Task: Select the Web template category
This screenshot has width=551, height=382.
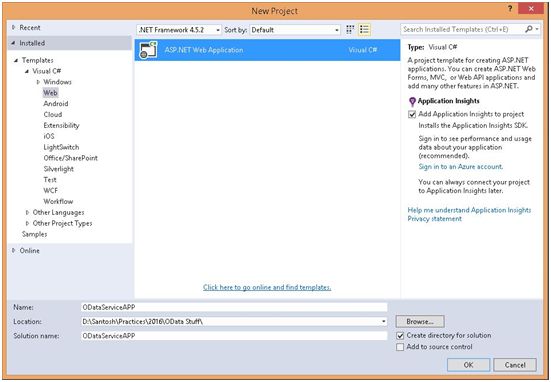Action: (x=50, y=93)
